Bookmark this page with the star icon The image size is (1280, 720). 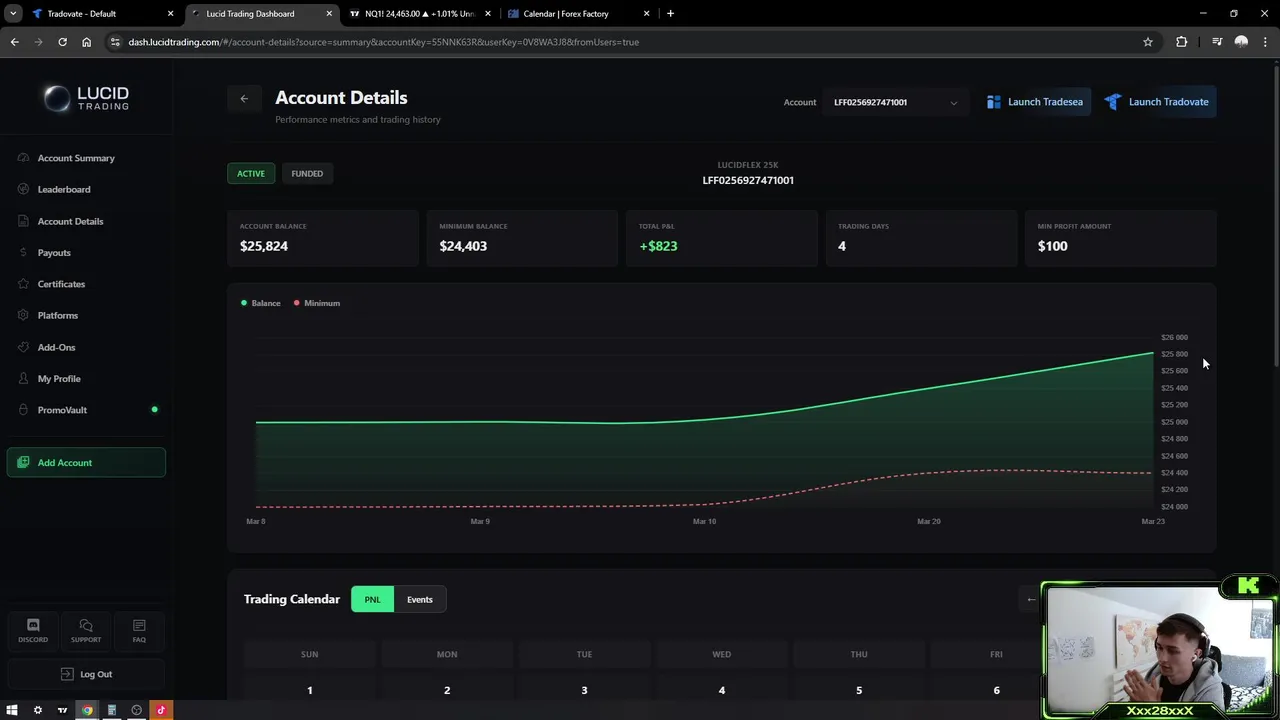tap(1148, 42)
